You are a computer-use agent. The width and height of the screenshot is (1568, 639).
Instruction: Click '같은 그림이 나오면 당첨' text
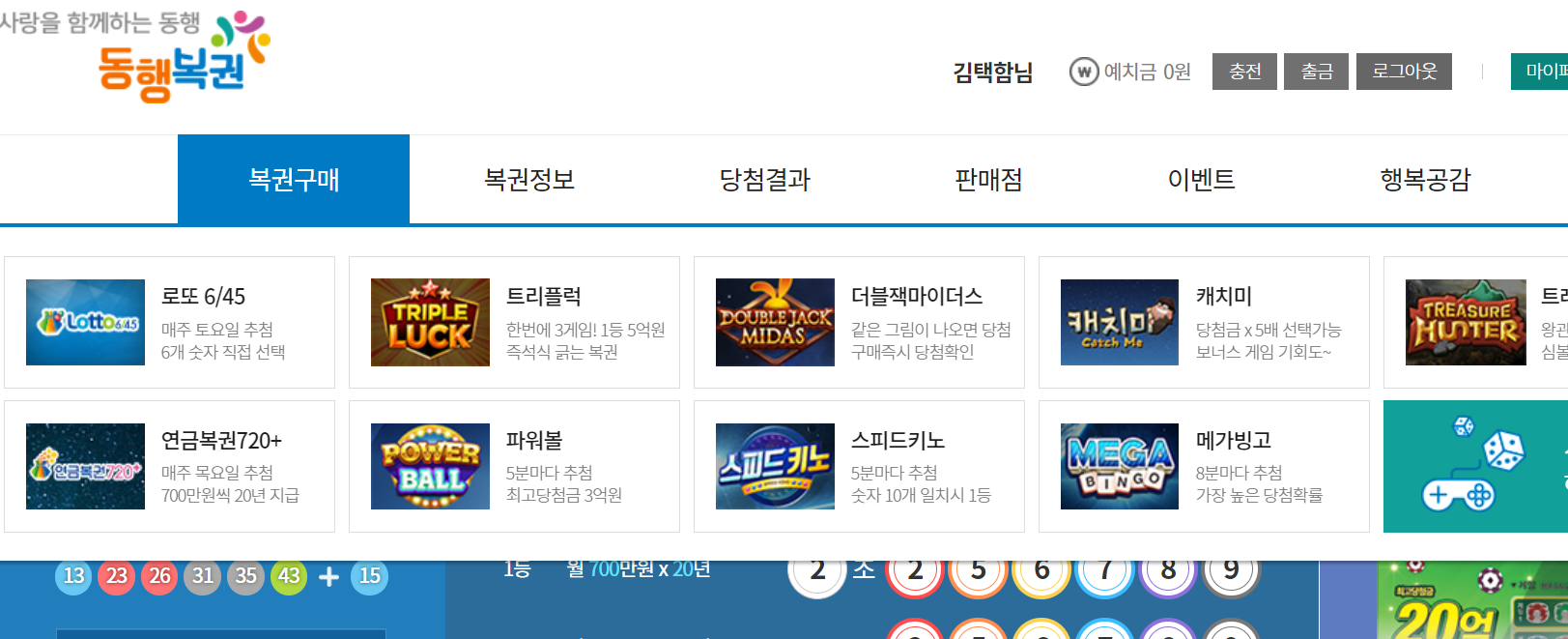point(931,330)
